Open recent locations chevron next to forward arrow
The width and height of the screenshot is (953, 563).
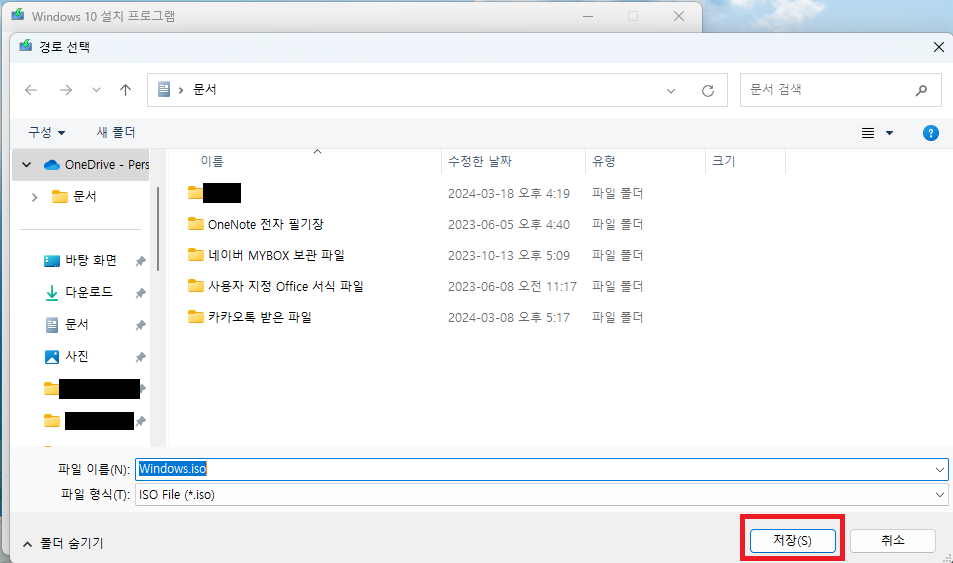pyautogui.click(x=96, y=91)
